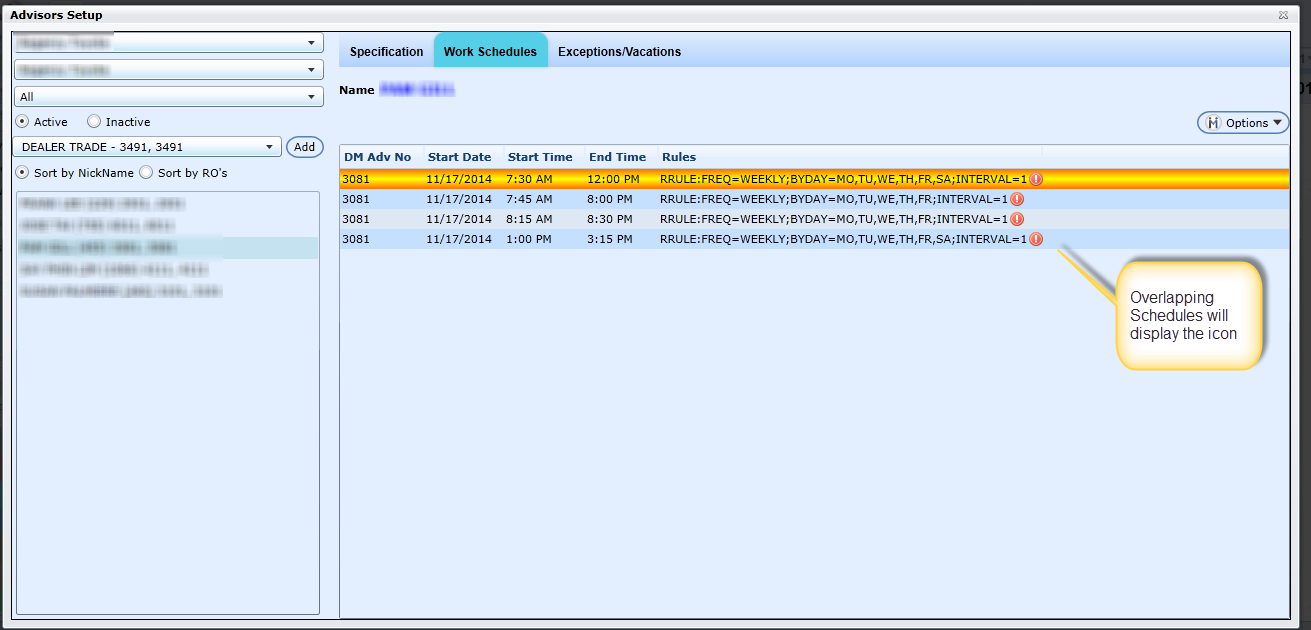Switch to the Specification tab
This screenshot has height=630, width=1311.
coord(386,52)
